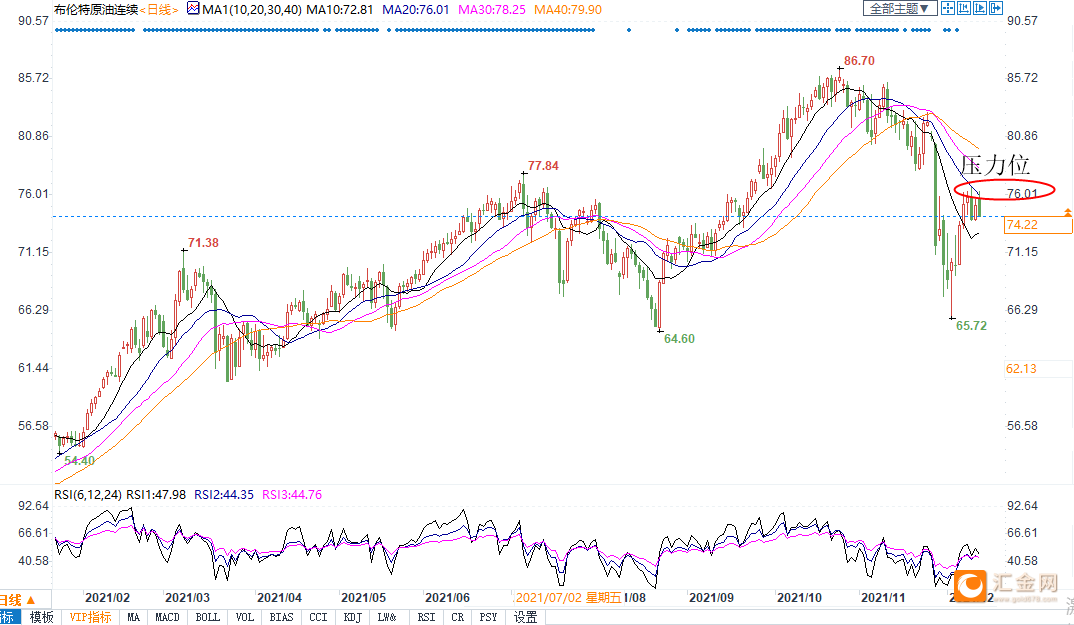Image resolution: width=1074 pixels, height=625 pixels.
Task: Click the 64.60 low price label
Action: [679, 339]
